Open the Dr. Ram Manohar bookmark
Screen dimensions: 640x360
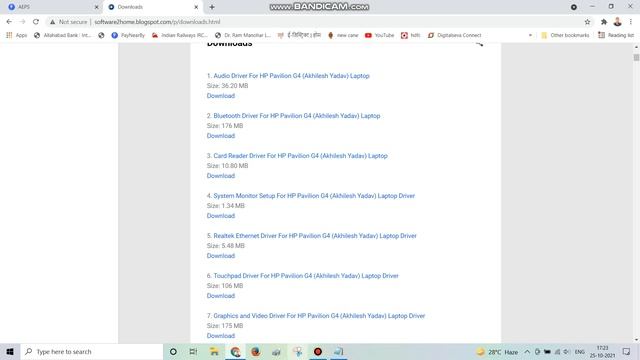coord(242,36)
